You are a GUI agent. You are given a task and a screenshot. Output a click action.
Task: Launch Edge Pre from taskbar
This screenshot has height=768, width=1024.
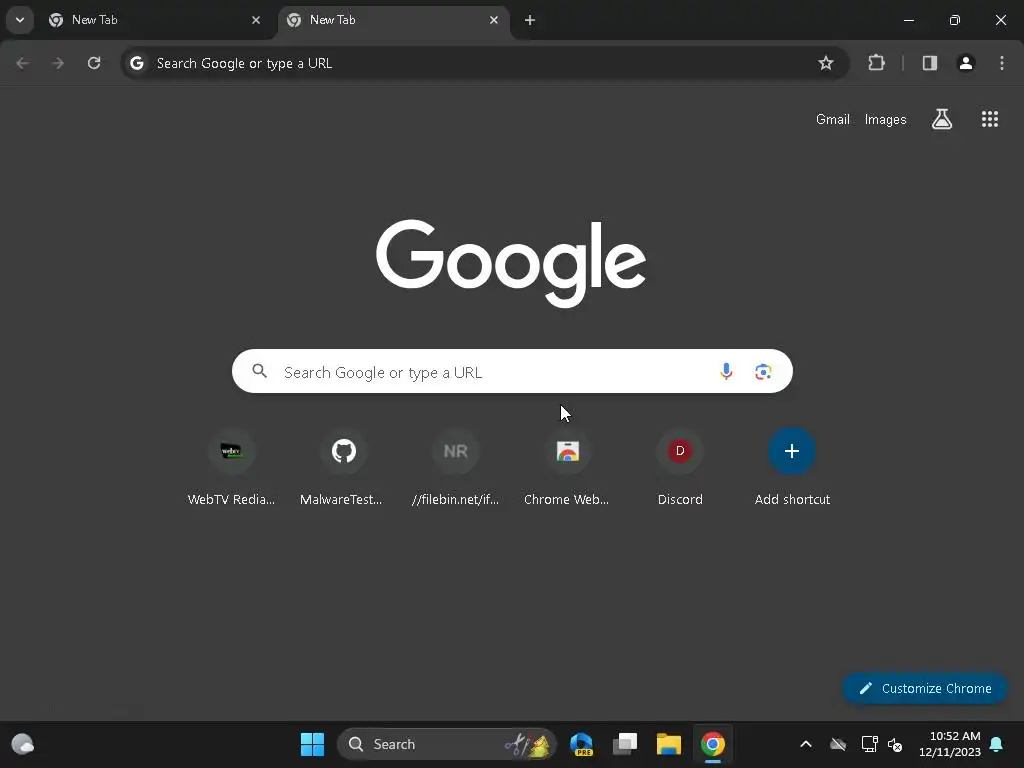[x=581, y=744]
